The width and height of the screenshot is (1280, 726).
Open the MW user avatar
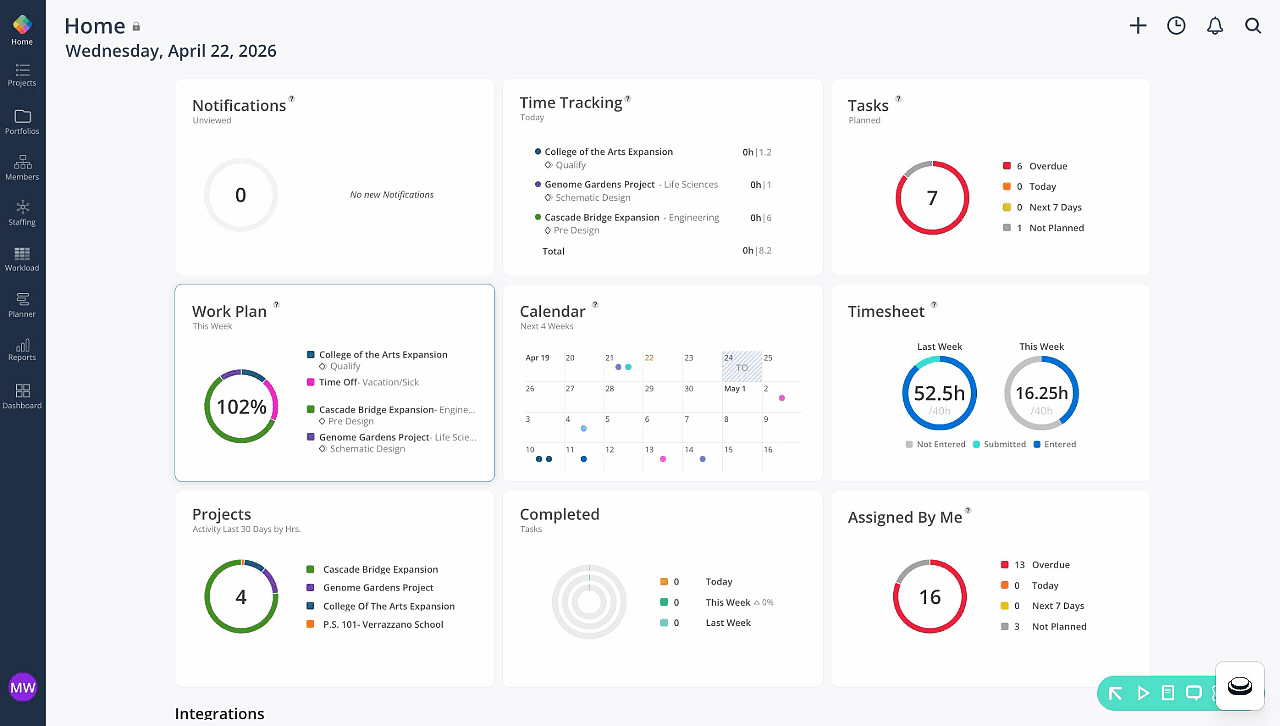(22, 687)
